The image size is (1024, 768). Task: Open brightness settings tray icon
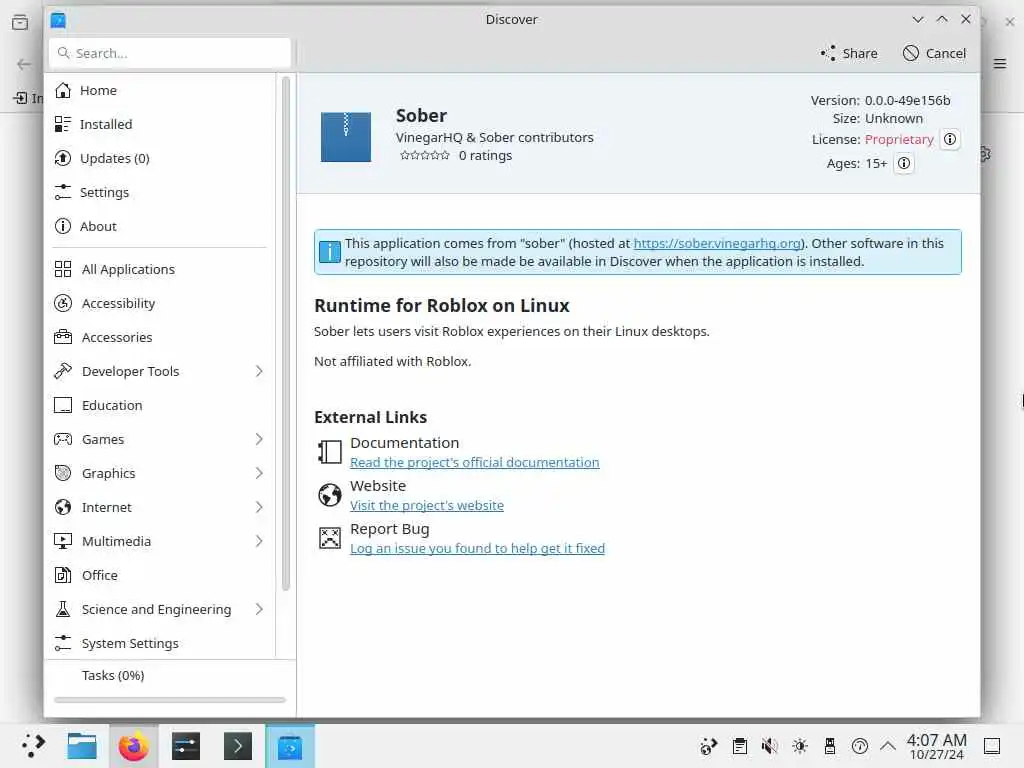[x=800, y=746]
